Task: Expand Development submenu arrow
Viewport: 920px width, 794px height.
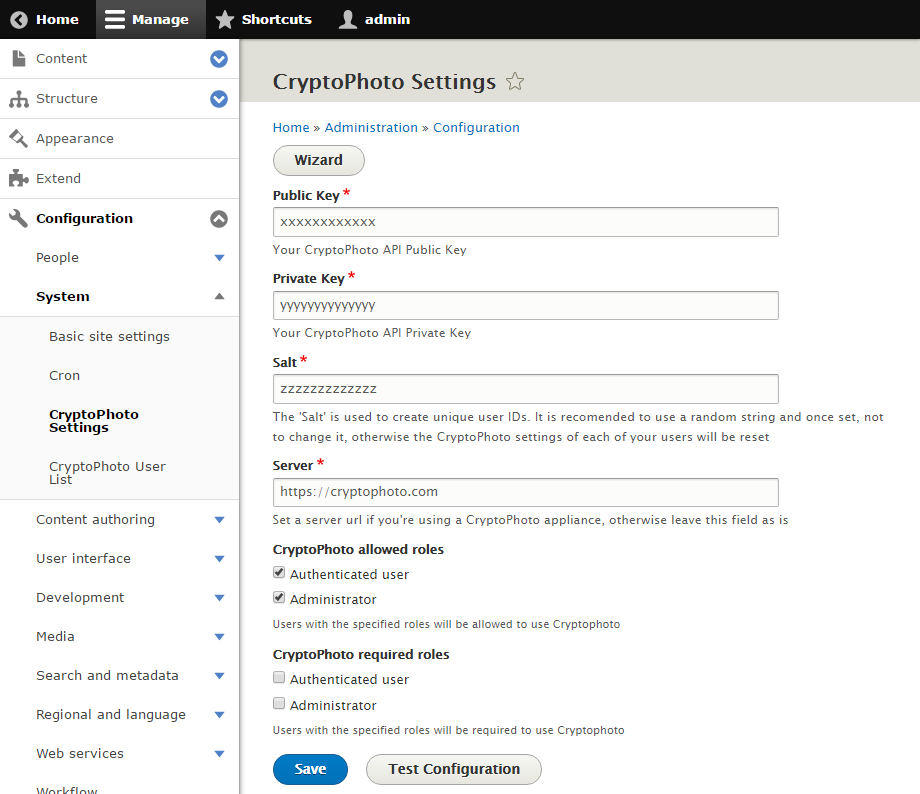Action: 219,598
